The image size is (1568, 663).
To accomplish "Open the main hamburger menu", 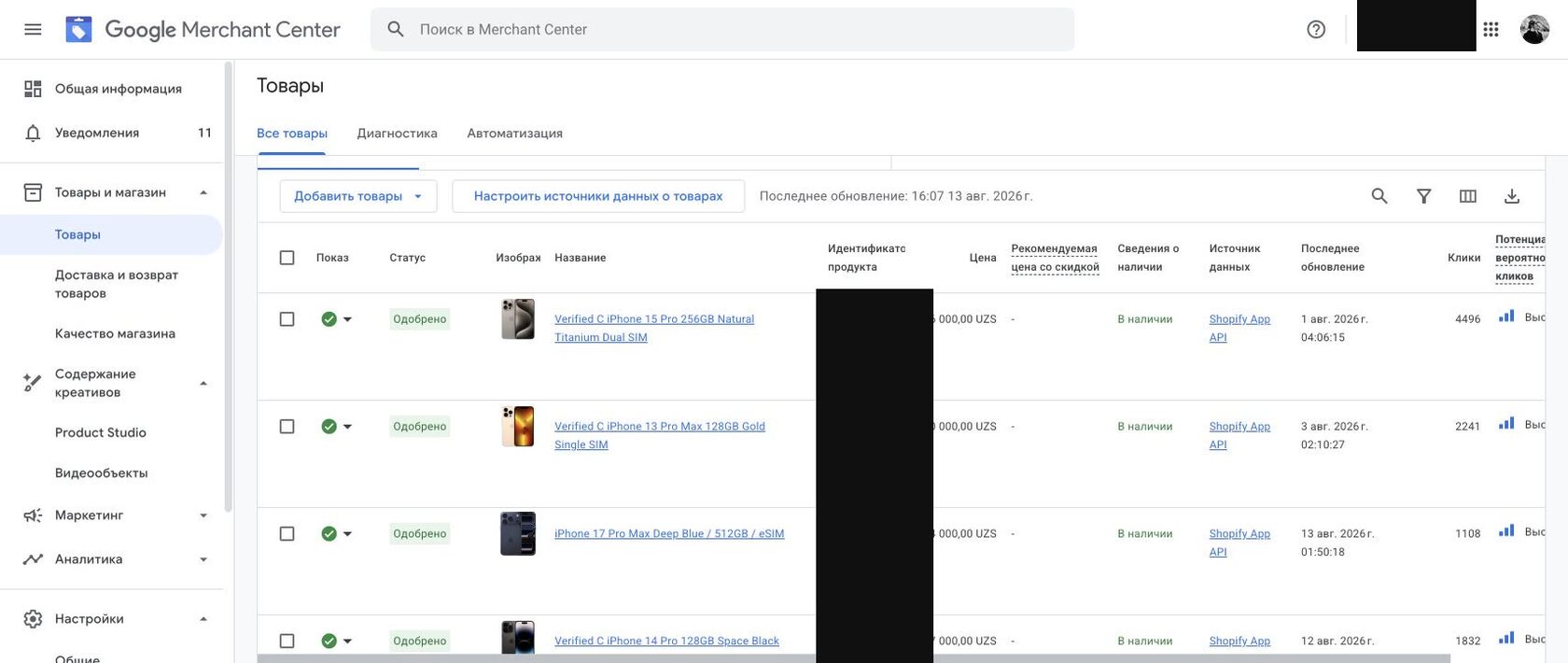I will pyautogui.click(x=33, y=29).
